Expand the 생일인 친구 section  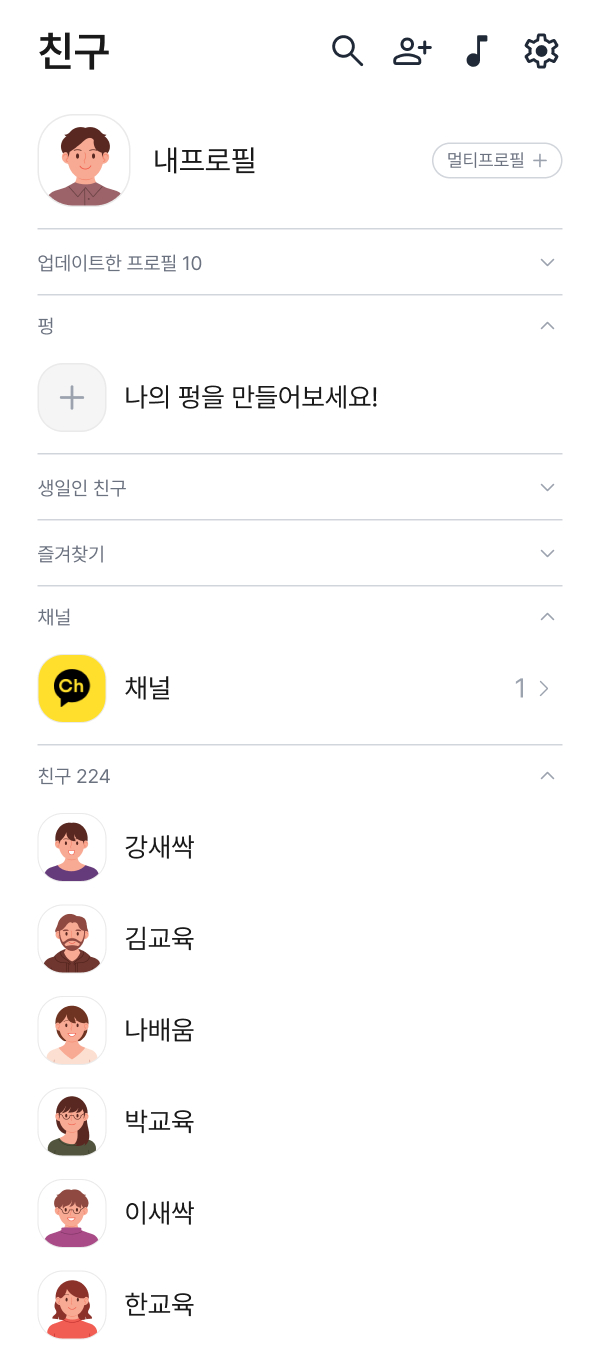pyautogui.click(x=547, y=487)
